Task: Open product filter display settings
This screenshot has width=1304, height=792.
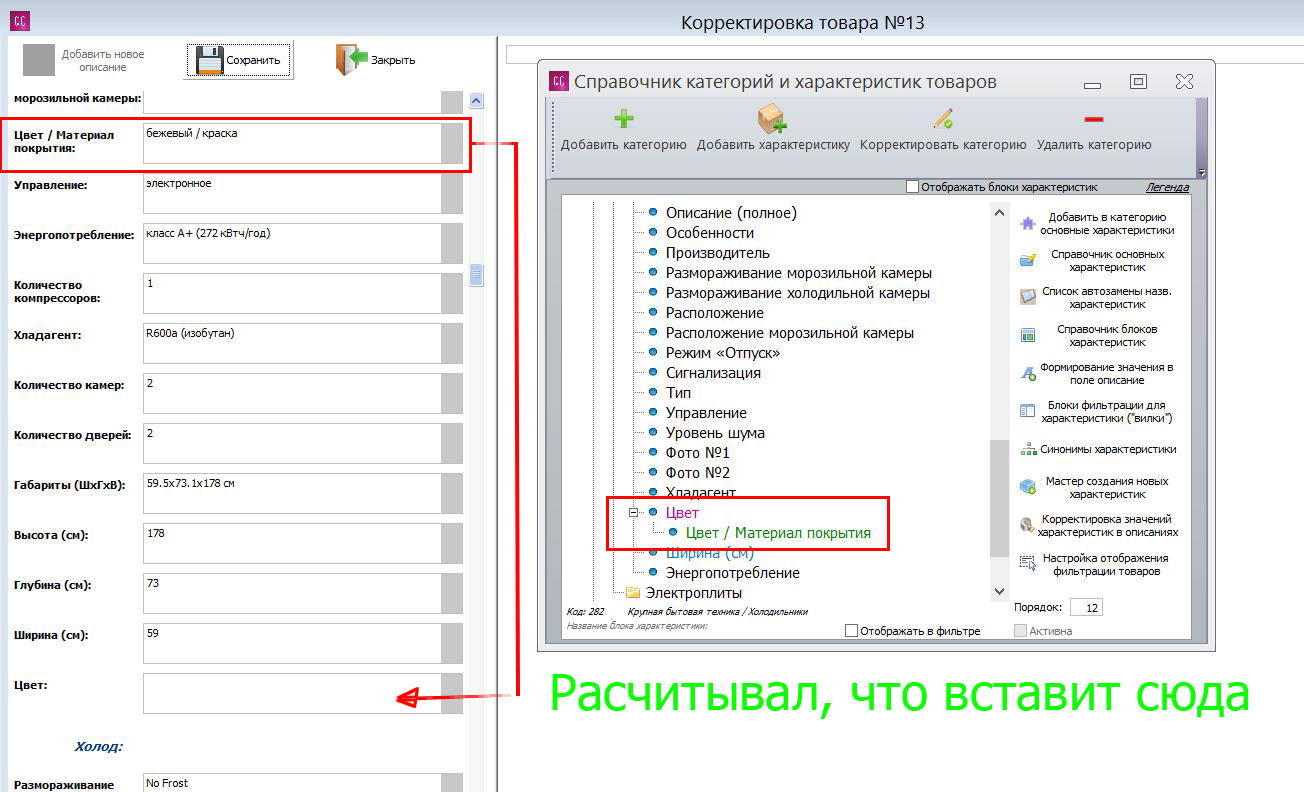Action: click(1097, 564)
